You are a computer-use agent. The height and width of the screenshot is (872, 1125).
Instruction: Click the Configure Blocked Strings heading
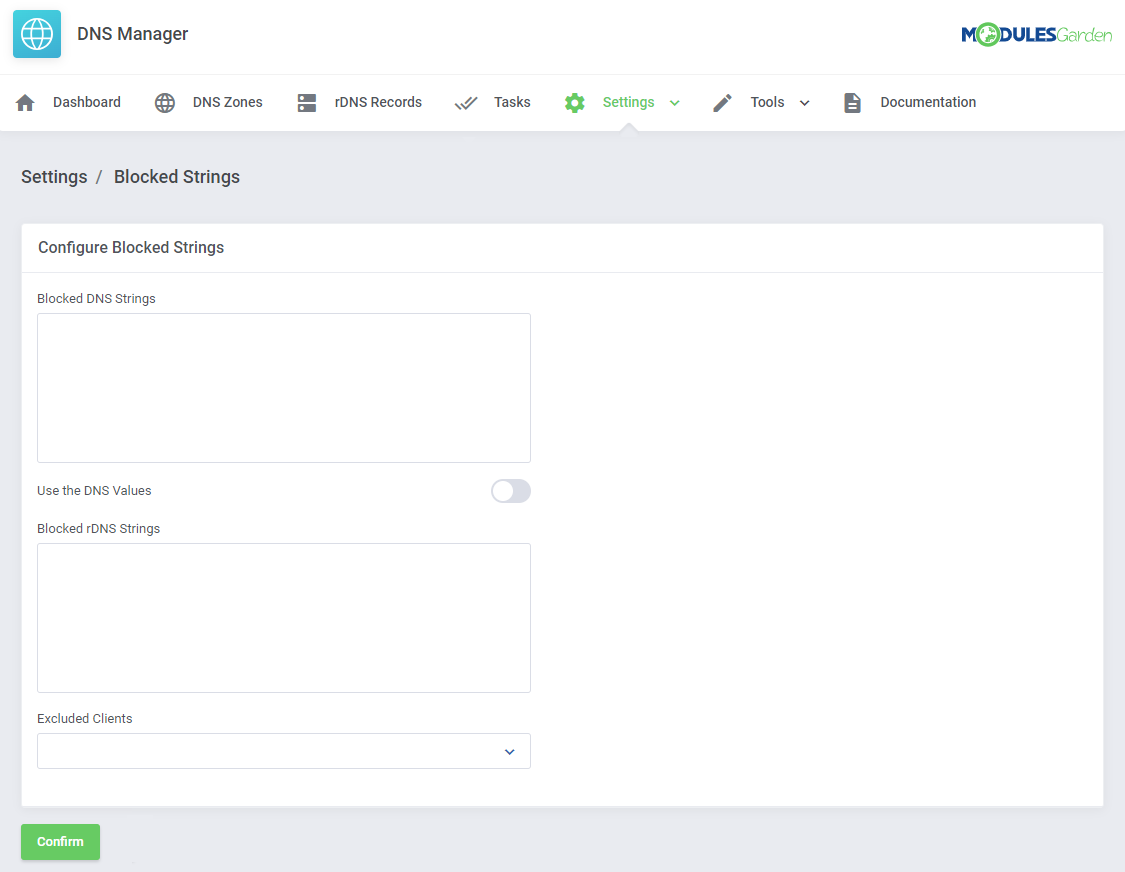[131, 248]
